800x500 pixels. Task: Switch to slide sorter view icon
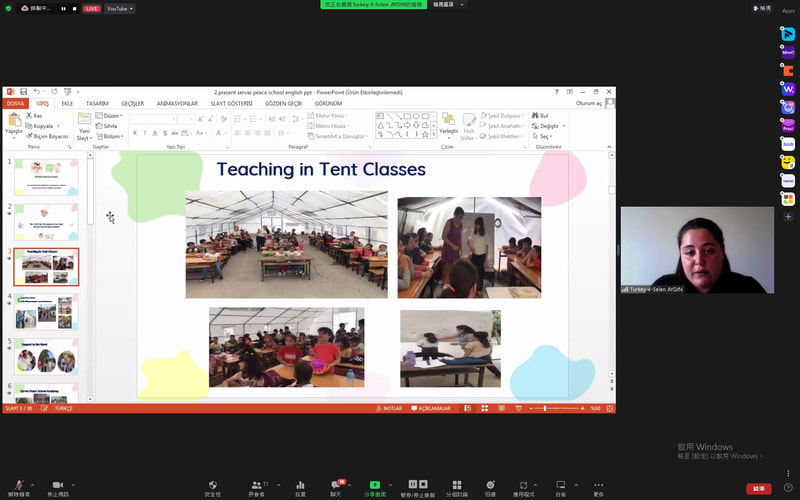point(485,408)
